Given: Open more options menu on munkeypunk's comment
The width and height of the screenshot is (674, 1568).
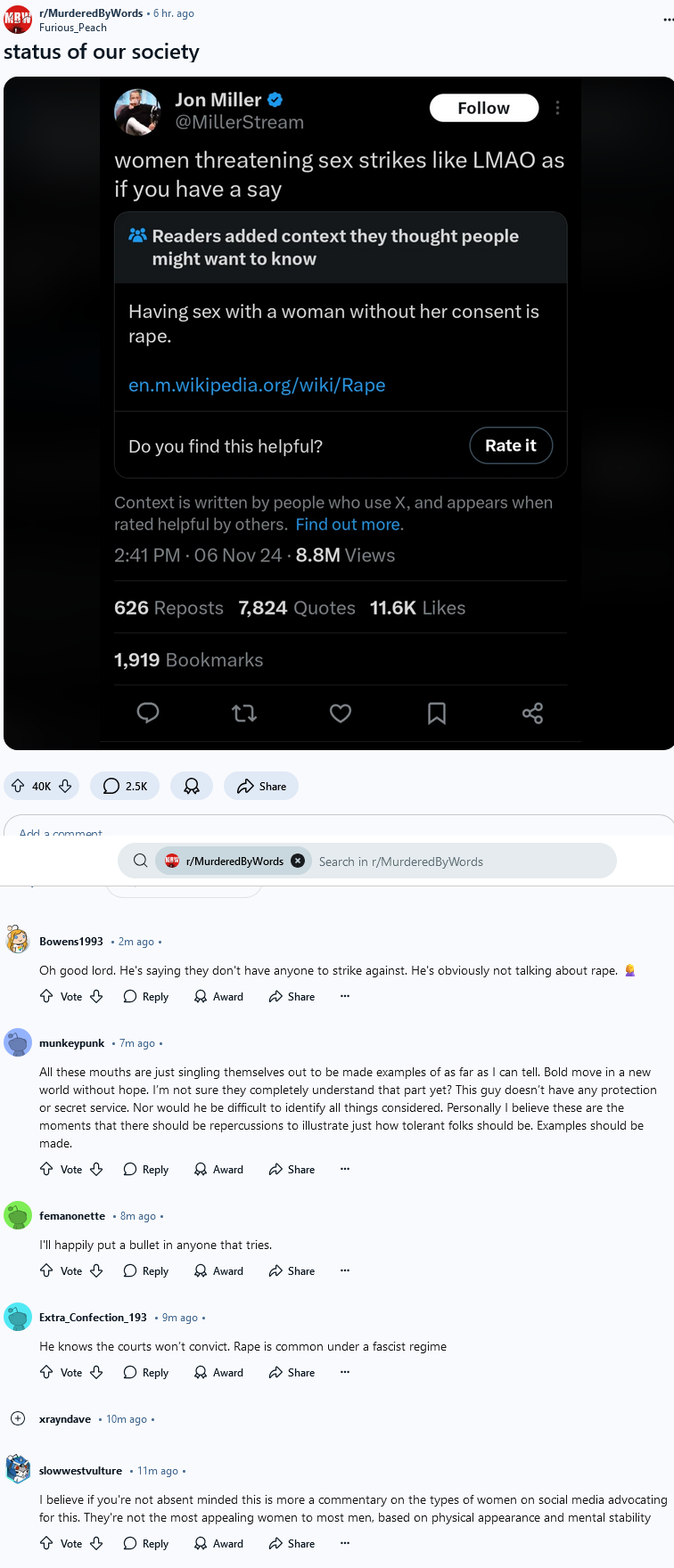Looking at the screenshot, I should (345, 1169).
